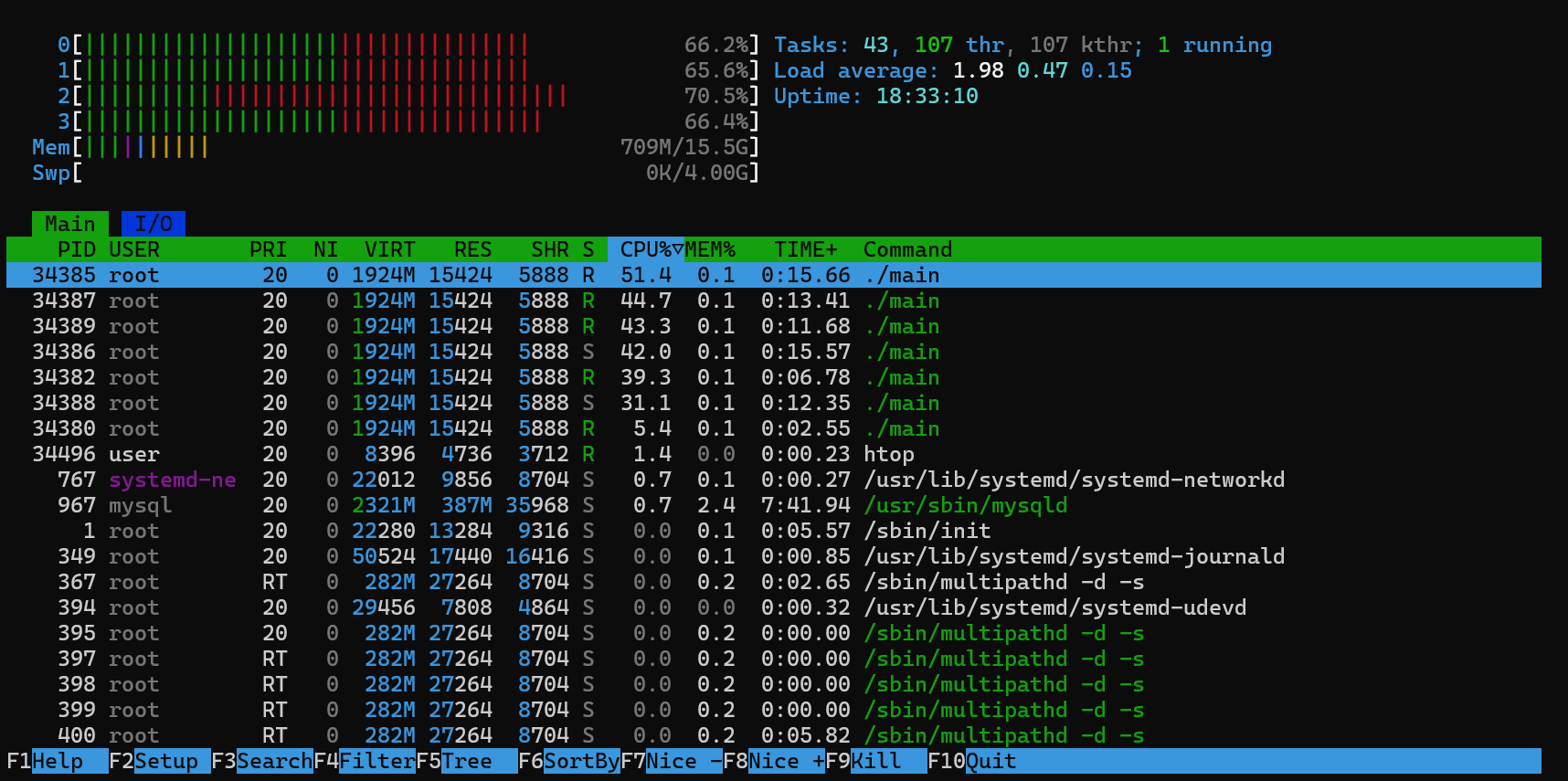Click the CPU 1 usage meter
1568x781 pixels.
tap(408, 70)
